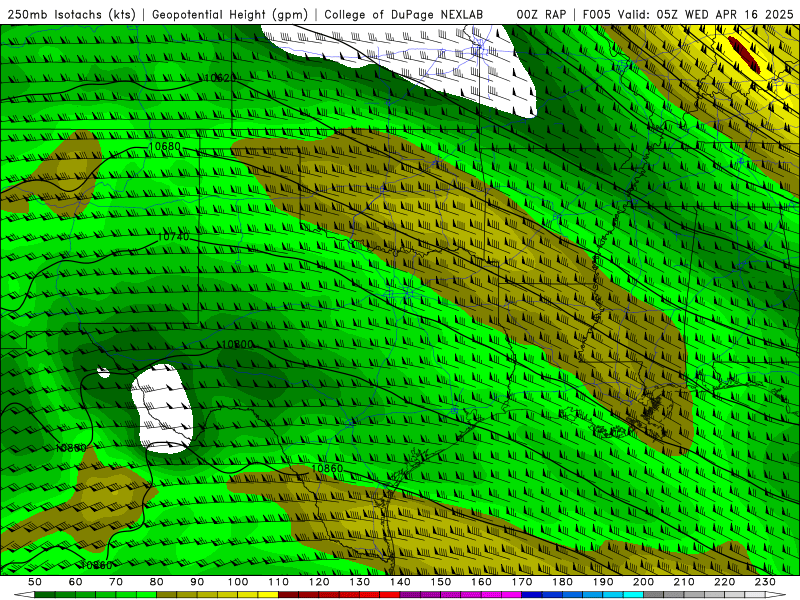Select the brightest green swatch just before 80
The width and height of the screenshot is (800, 600).
tap(146, 595)
